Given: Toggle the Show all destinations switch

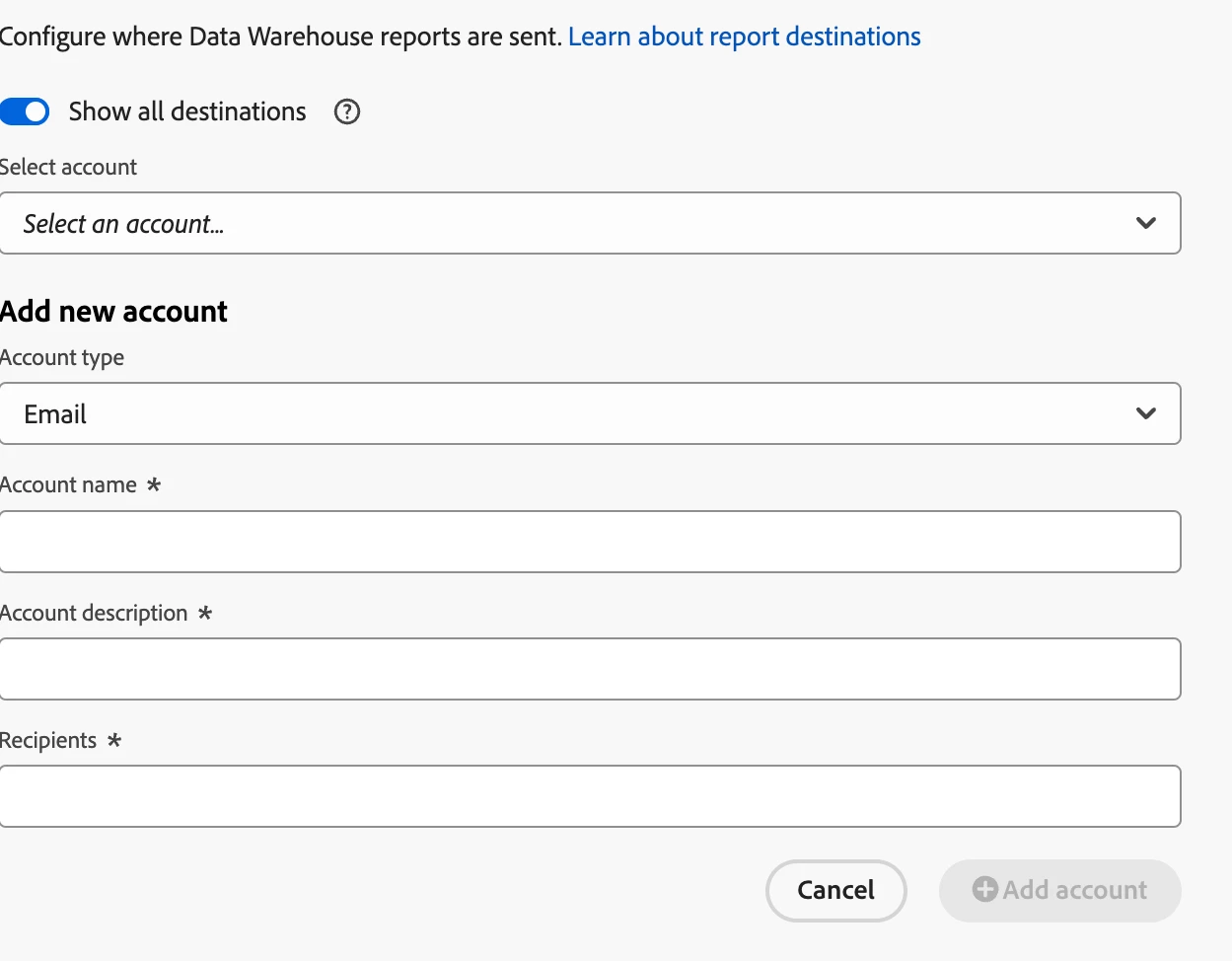Looking at the screenshot, I should point(26,111).
